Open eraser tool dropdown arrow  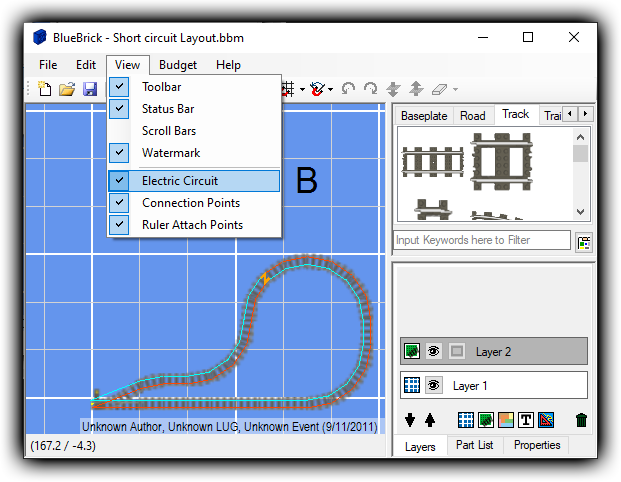(x=455, y=90)
